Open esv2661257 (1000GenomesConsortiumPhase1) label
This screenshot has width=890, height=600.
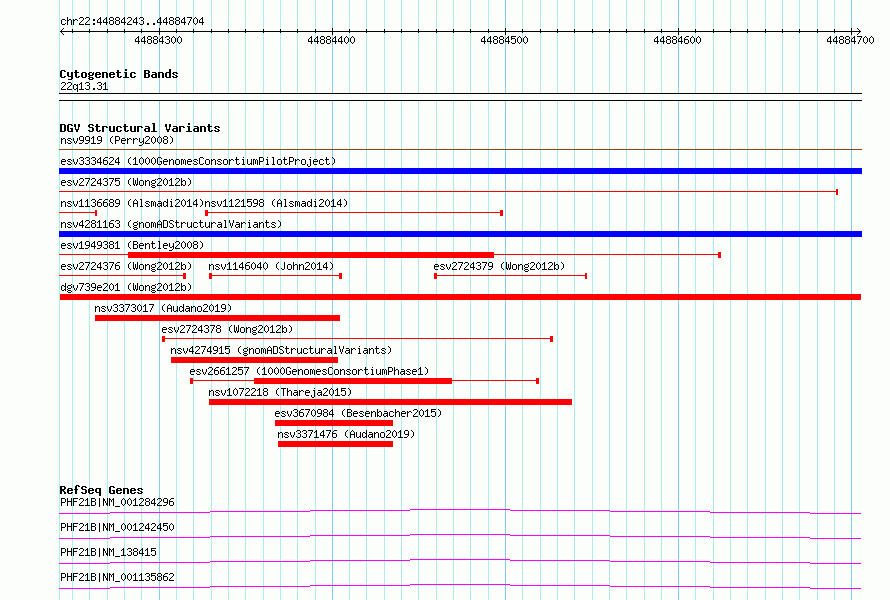coord(309,371)
